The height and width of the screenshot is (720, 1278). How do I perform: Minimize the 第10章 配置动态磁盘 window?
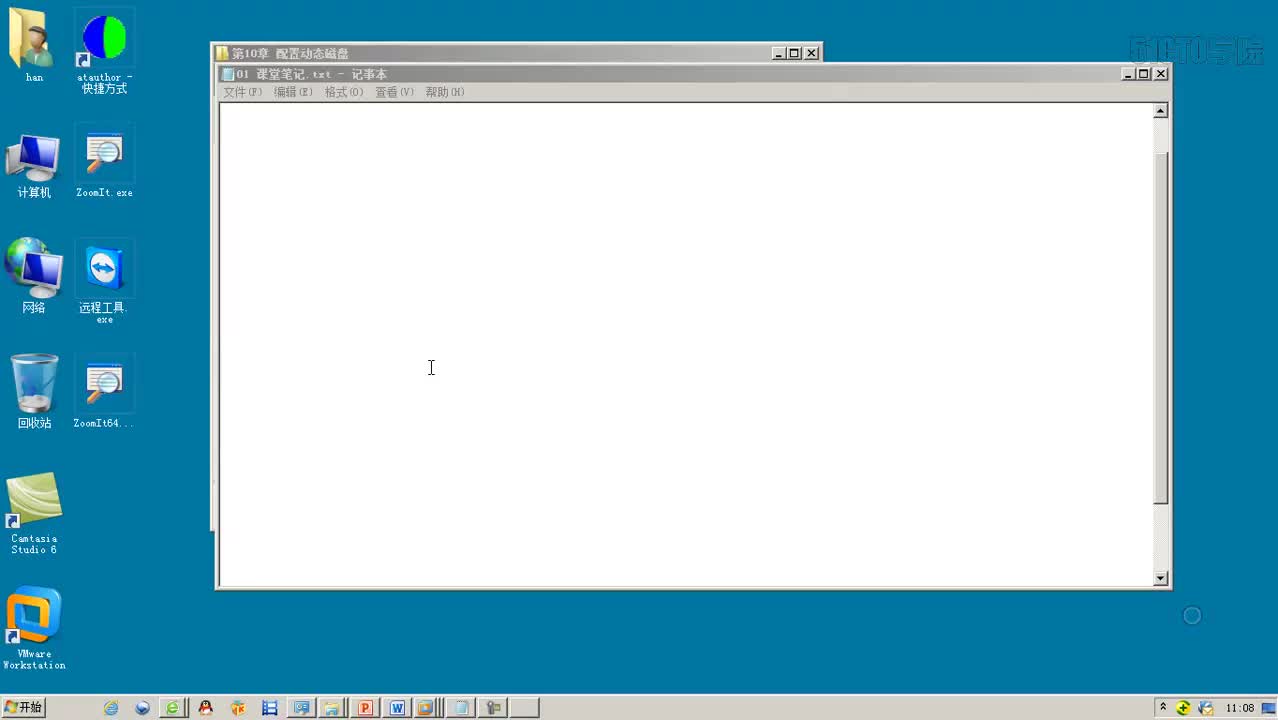point(779,53)
